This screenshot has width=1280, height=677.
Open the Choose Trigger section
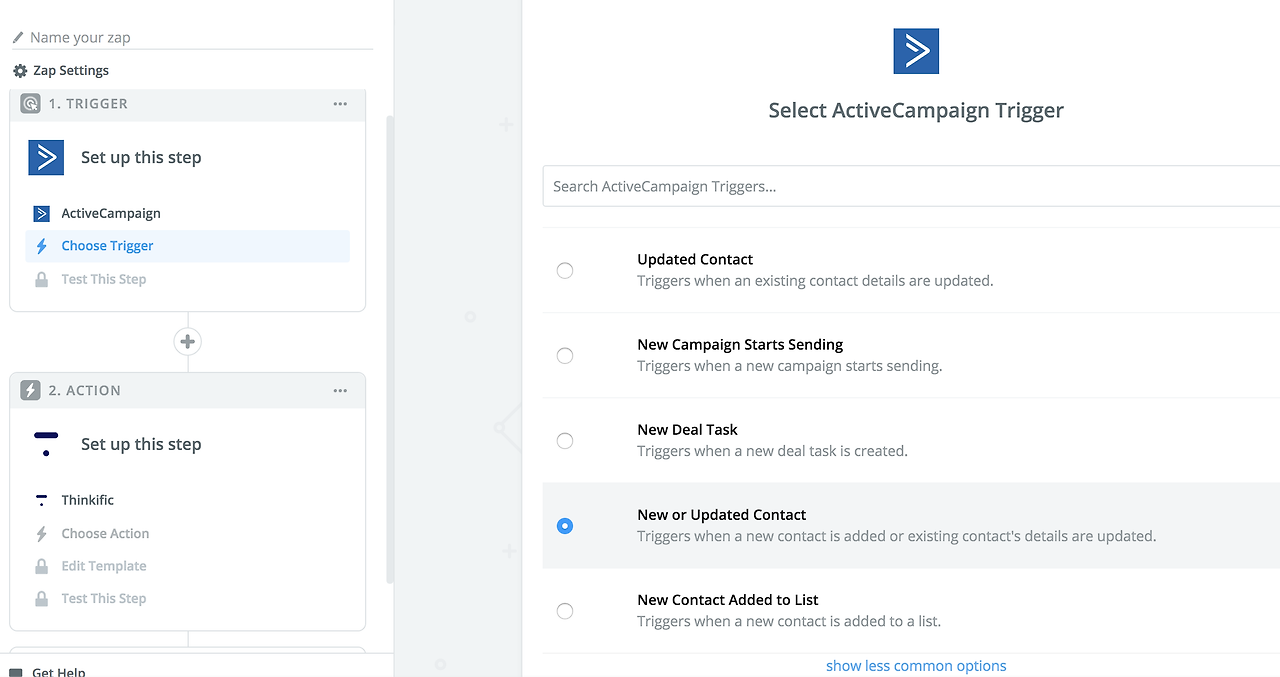pos(107,246)
